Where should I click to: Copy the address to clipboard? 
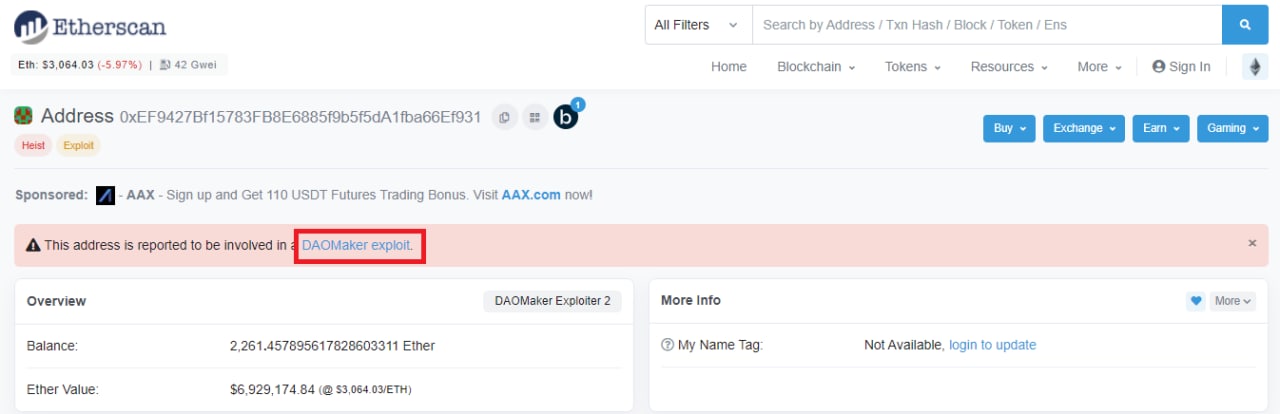(x=505, y=117)
